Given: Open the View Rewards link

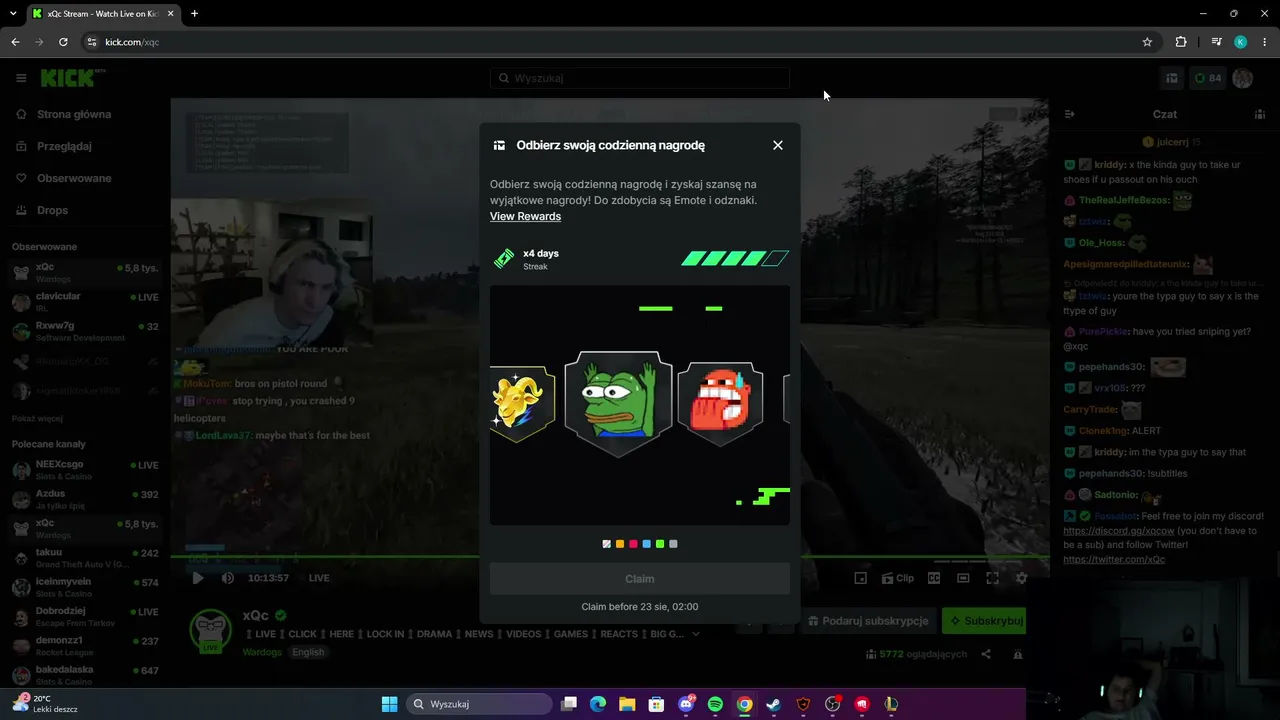Looking at the screenshot, I should [x=525, y=216].
